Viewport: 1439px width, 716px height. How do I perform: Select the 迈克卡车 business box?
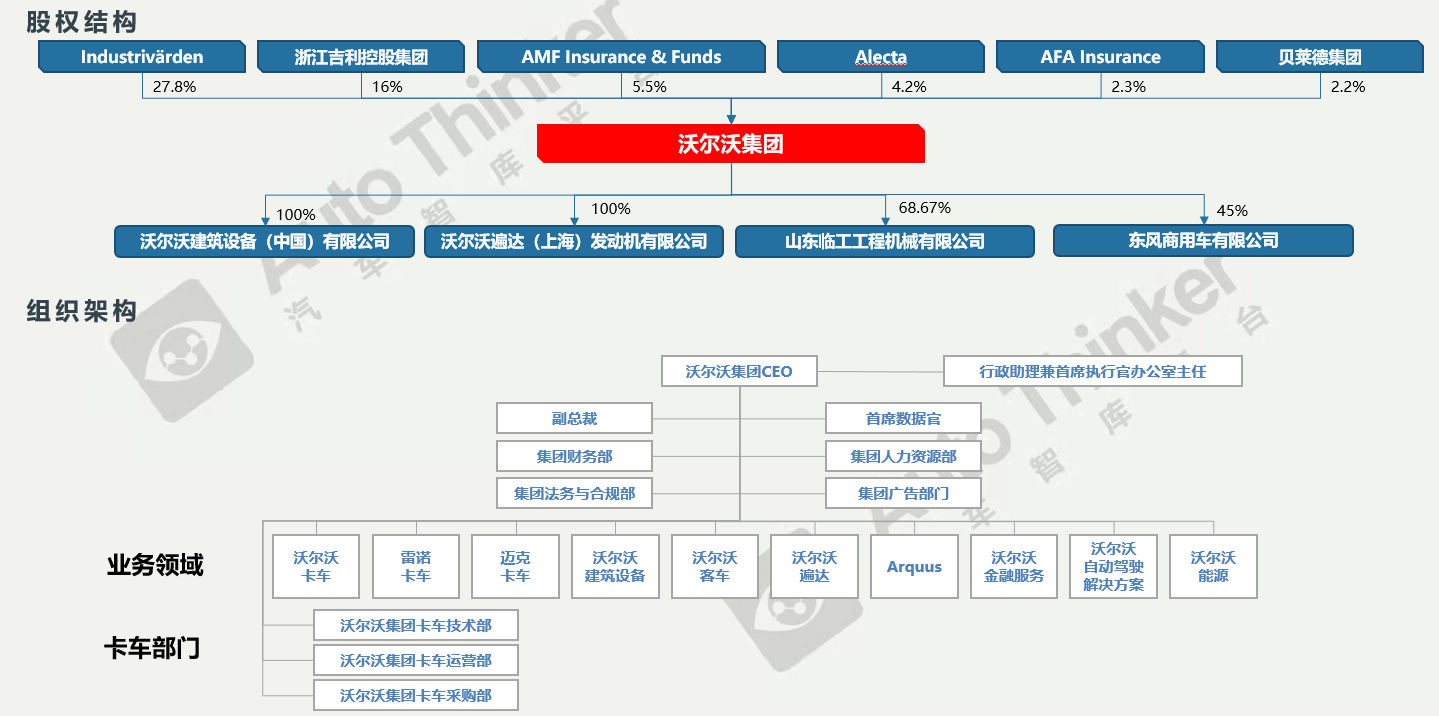[516, 567]
